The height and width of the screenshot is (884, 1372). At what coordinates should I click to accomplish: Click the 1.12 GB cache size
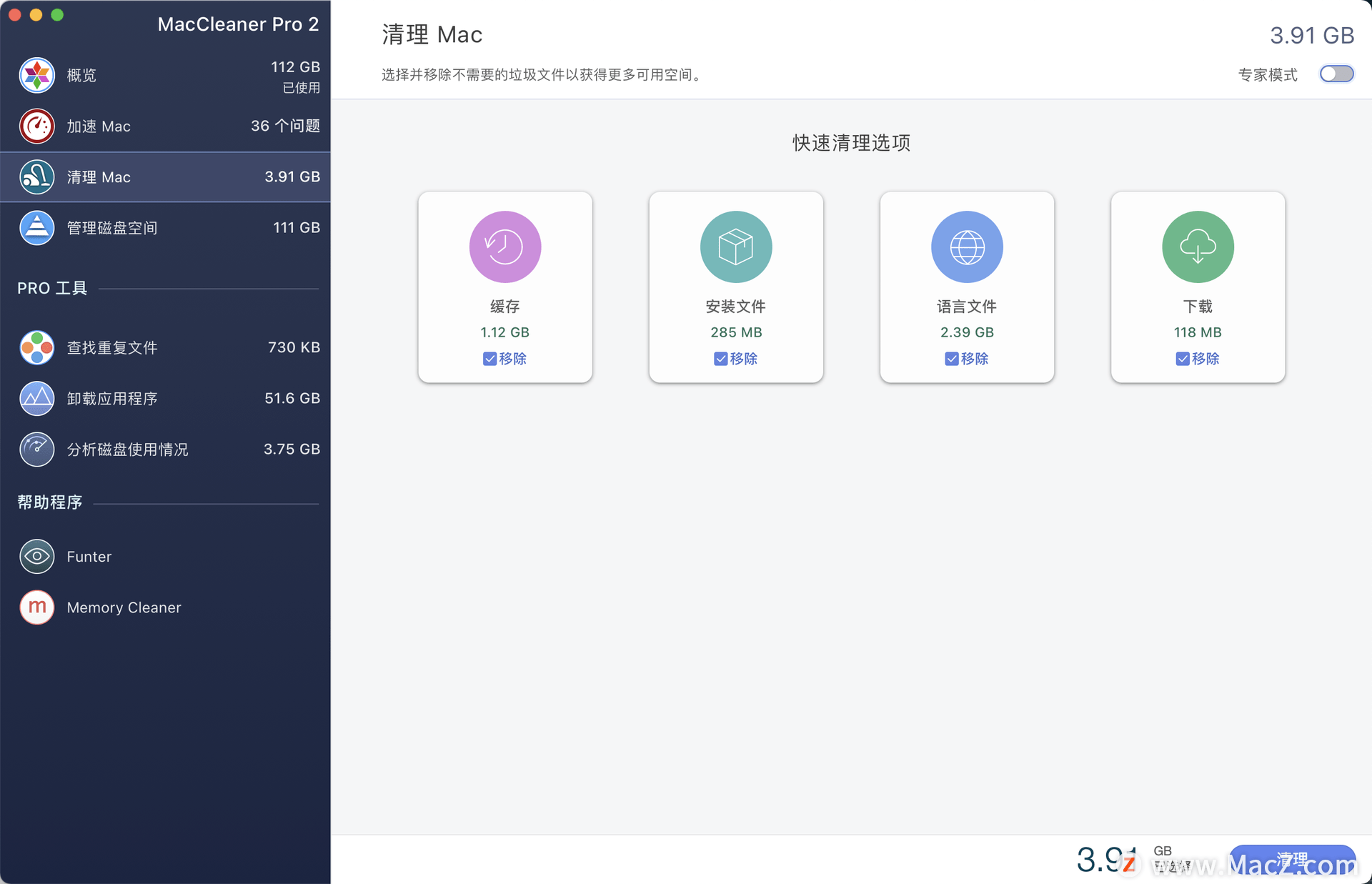pos(504,332)
